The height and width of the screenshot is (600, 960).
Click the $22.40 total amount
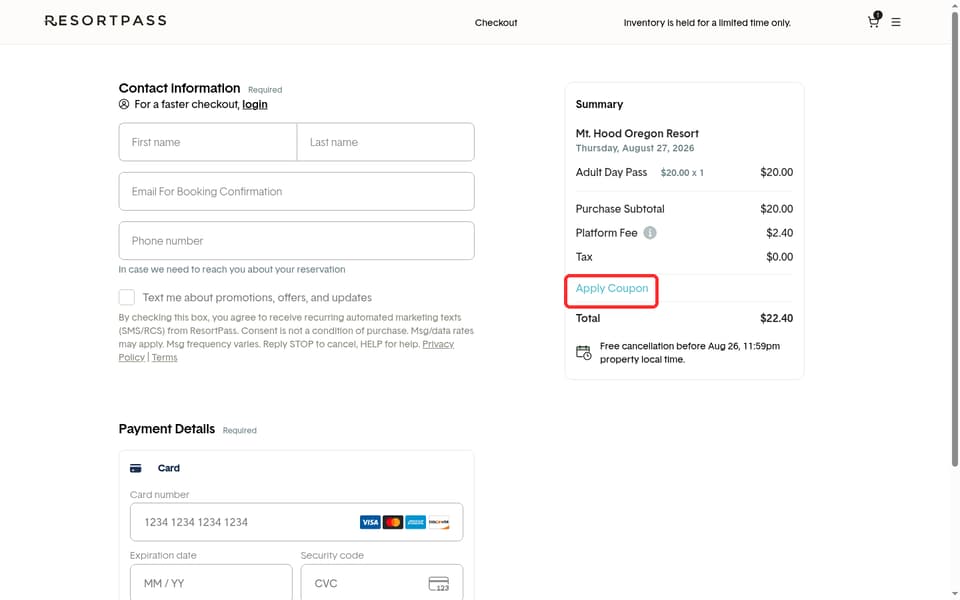pos(776,318)
